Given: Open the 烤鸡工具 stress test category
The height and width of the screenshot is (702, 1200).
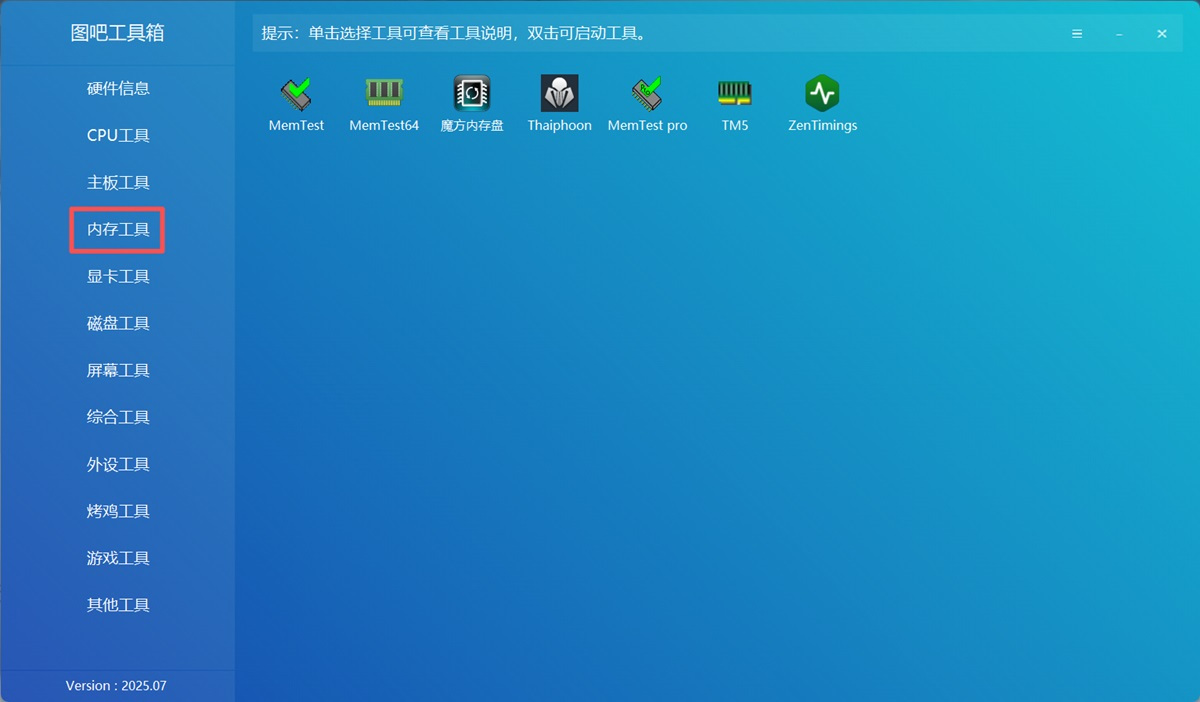Looking at the screenshot, I should [x=117, y=511].
